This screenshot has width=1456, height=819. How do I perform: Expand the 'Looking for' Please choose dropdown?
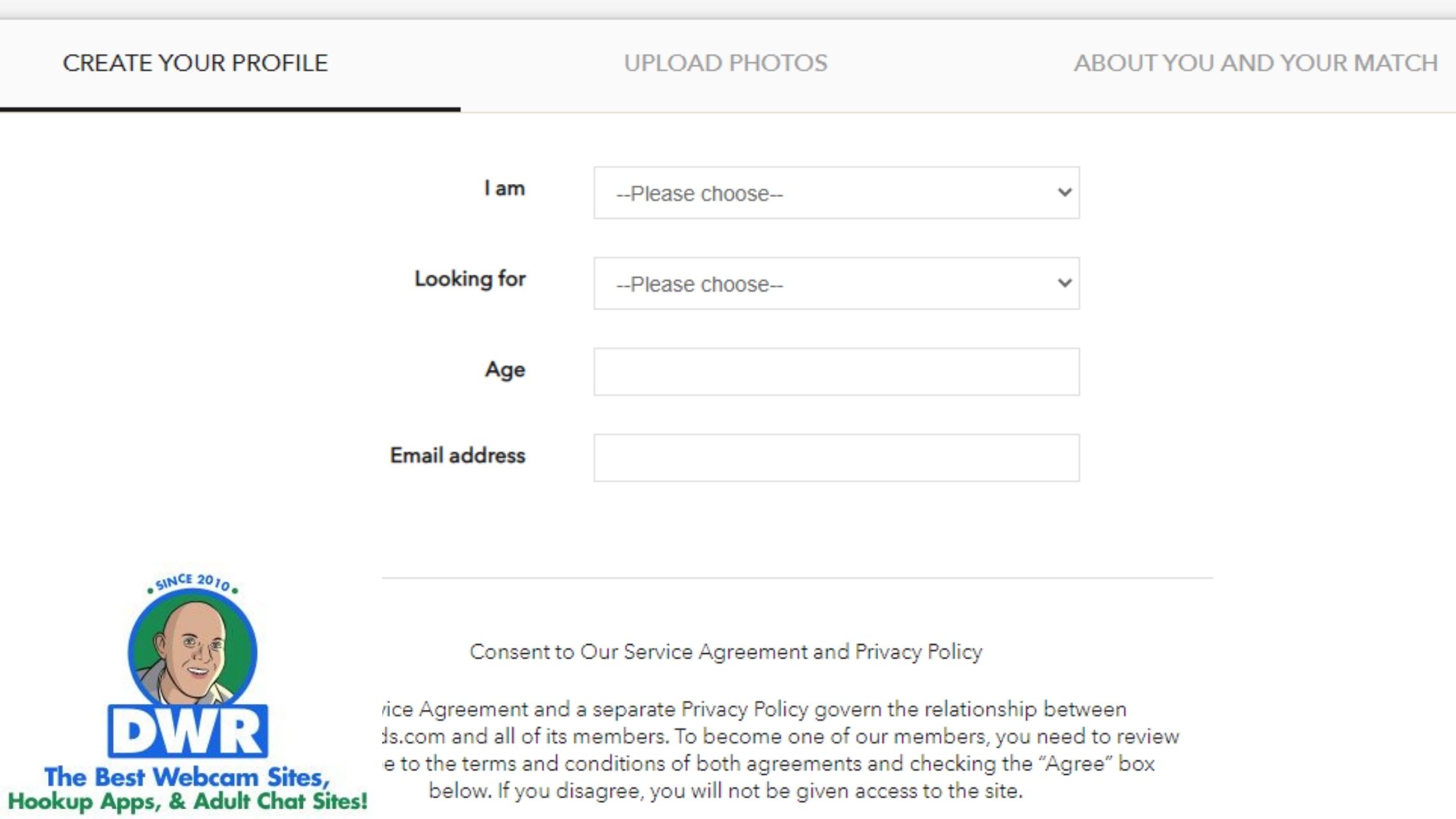(x=836, y=283)
